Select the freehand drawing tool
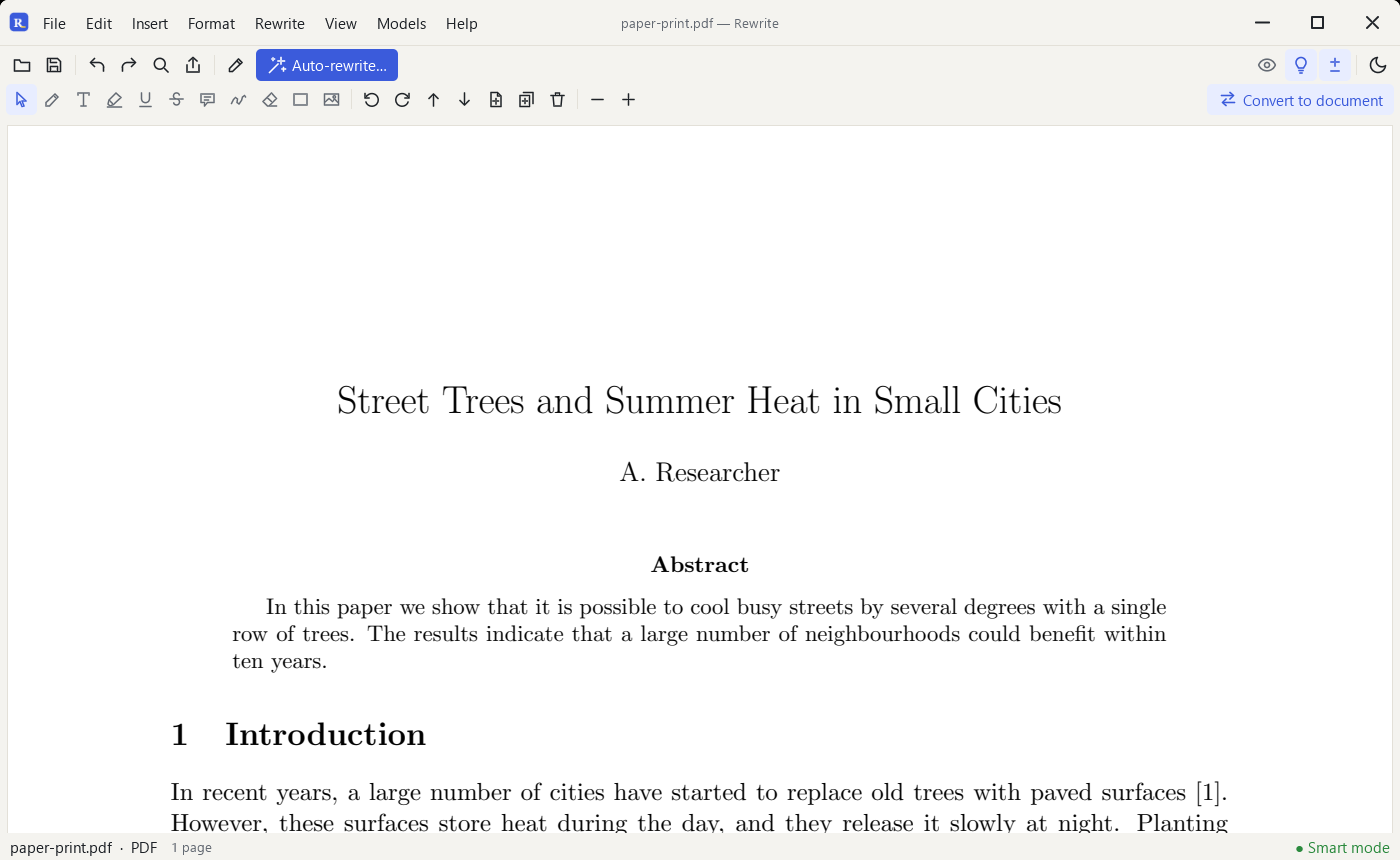Viewport: 1400px width, 860px height. 238,100
